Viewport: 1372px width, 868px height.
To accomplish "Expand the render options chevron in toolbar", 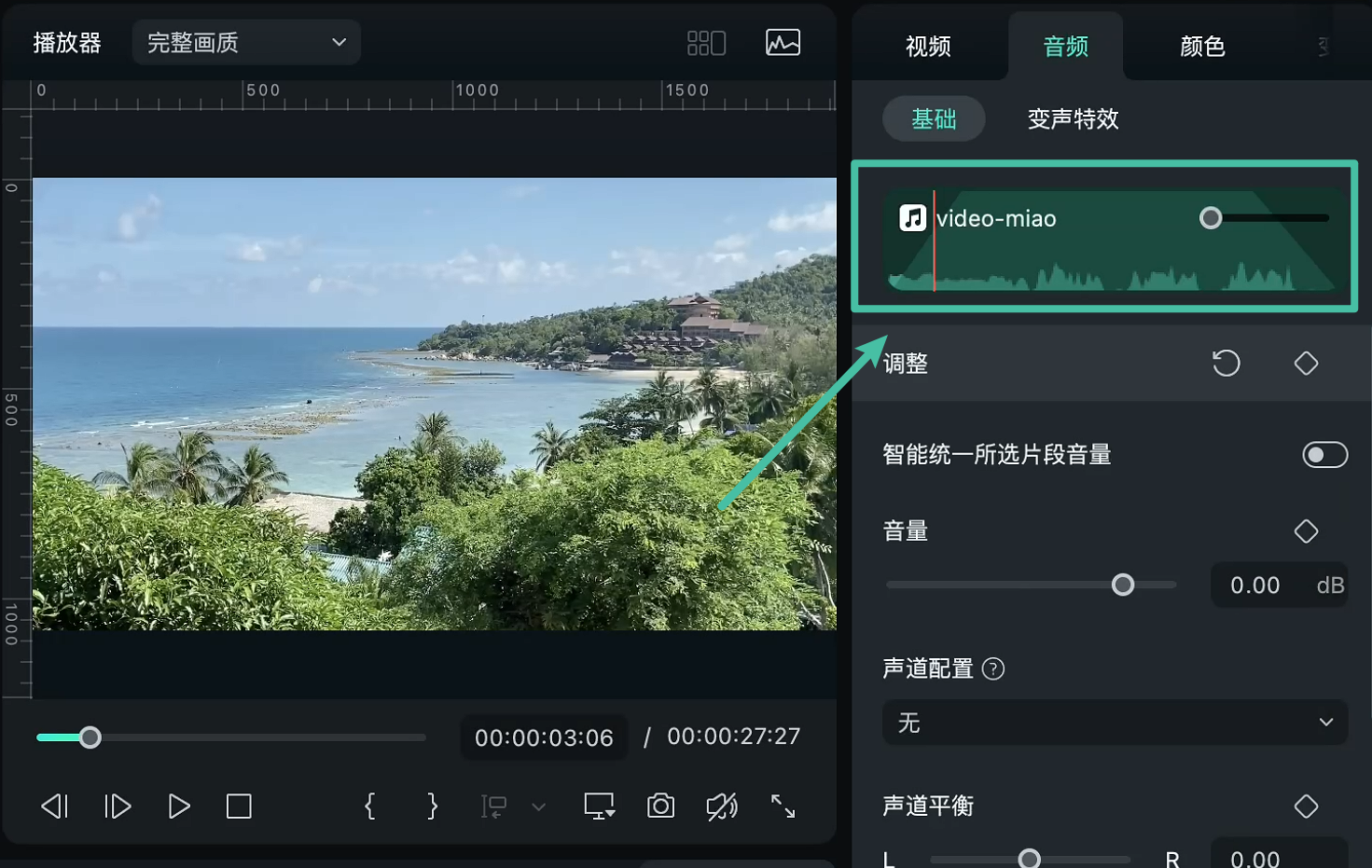I will click(x=539, y=806).
